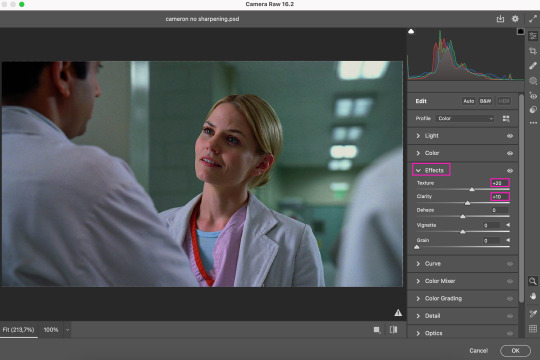The width and height of the screenshot is (540, 360).
Task: Toggle visibility eye for Light panel
Action: point(510,136)
